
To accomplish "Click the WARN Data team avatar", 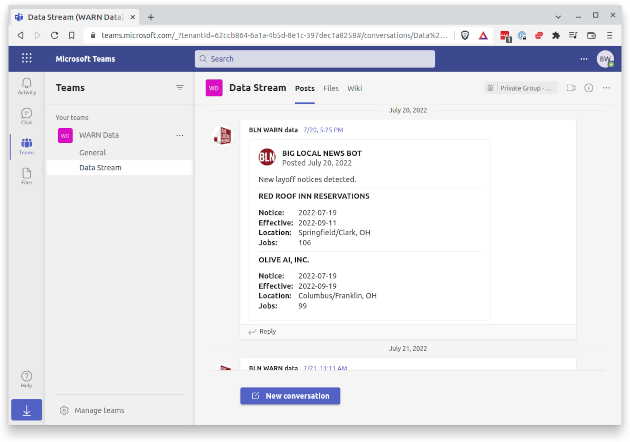I will point(65,135).
